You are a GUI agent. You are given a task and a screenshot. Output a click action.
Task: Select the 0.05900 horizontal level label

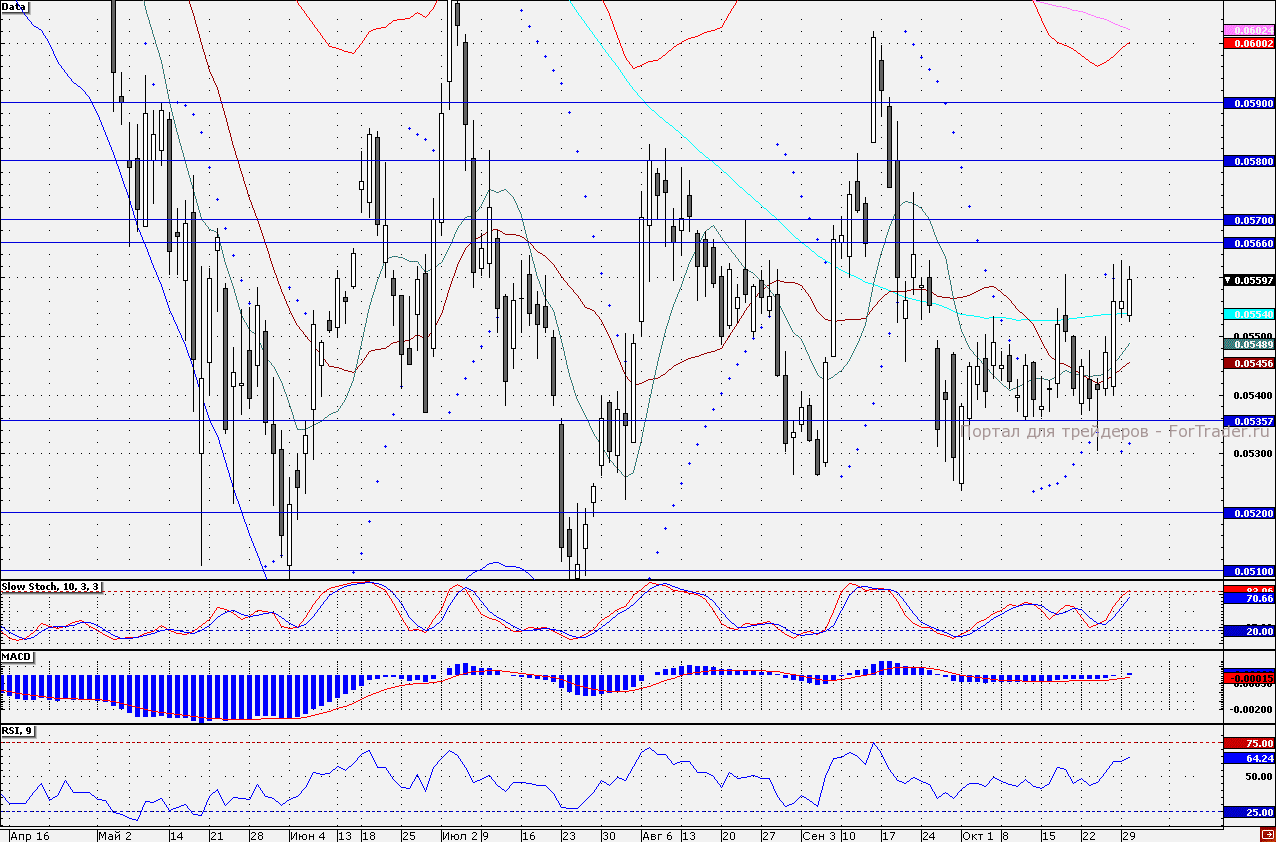coord(1249,103)
